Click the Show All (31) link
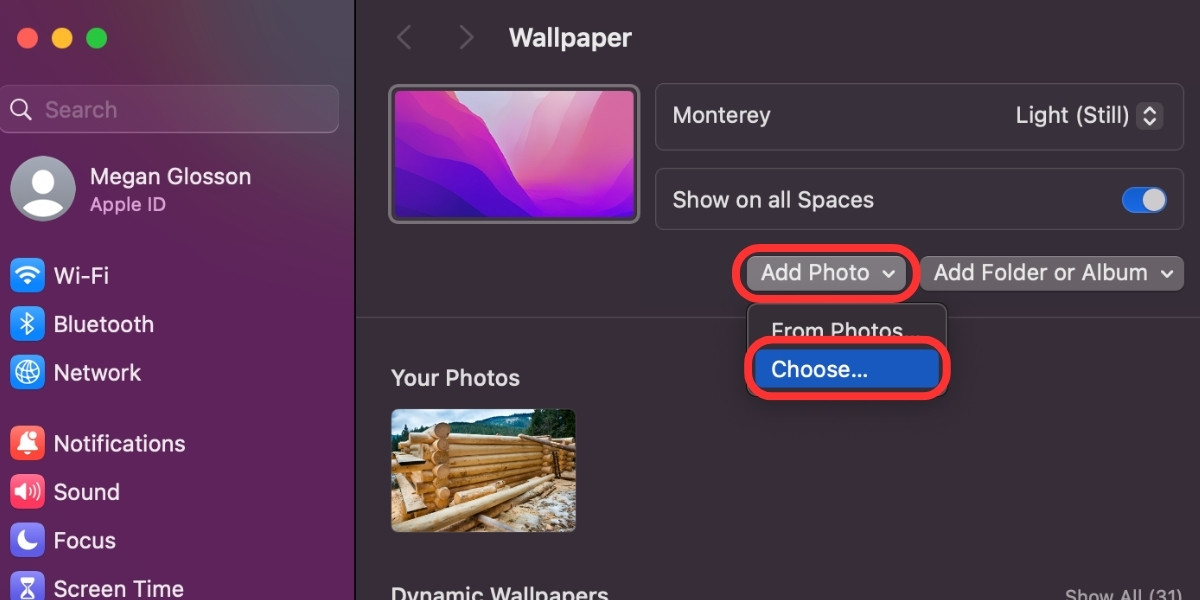This screenshot has height=600, width=1200. tap(1124, 593)
